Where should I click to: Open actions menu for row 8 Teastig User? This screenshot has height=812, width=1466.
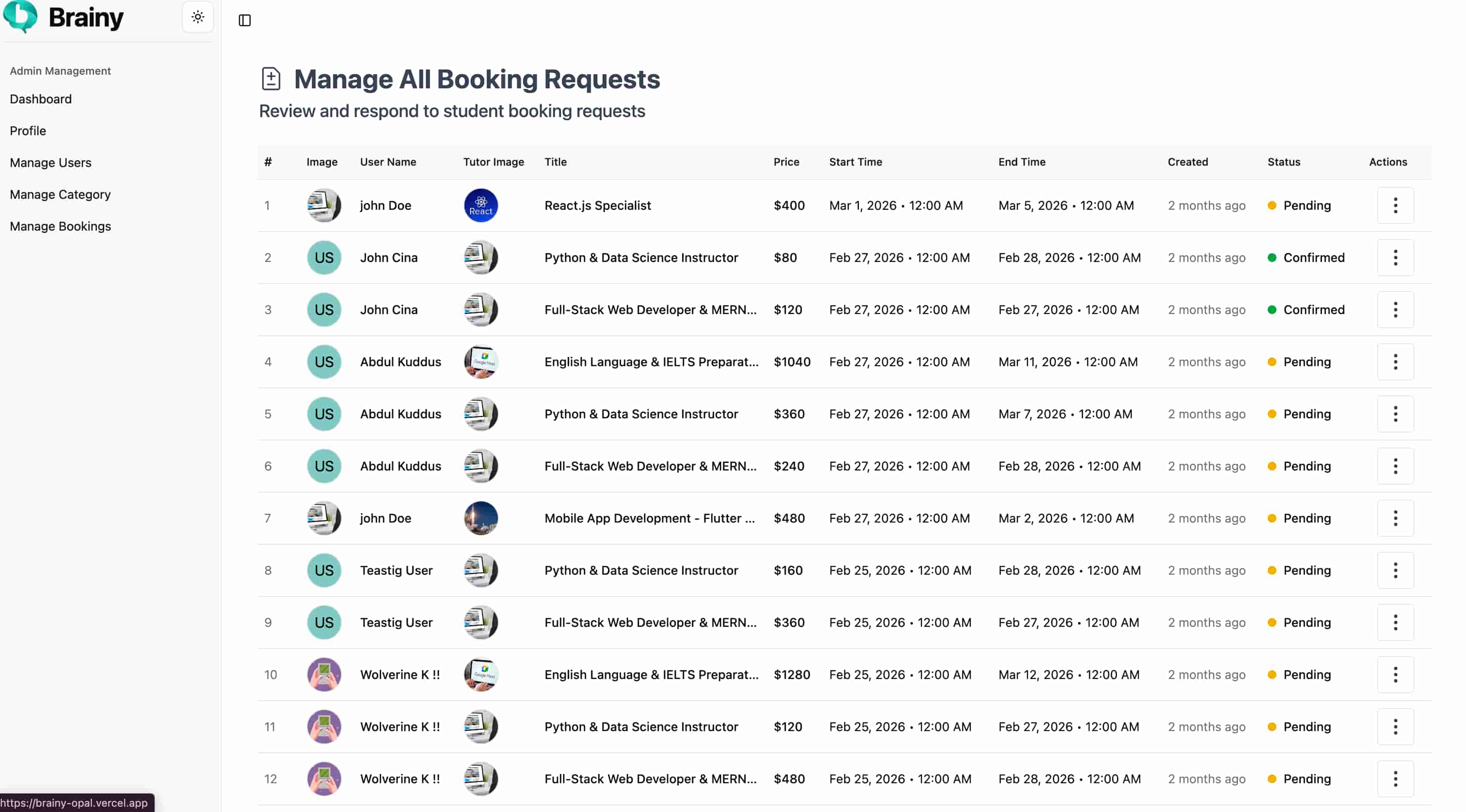[x=1395, y=570]
